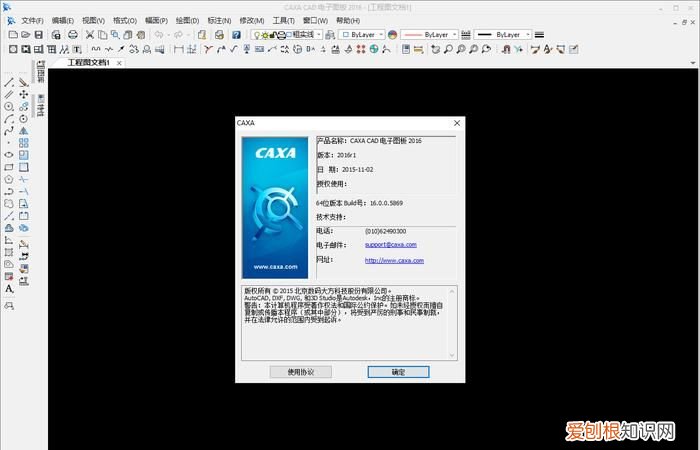Select the Mirror tool

24,131
